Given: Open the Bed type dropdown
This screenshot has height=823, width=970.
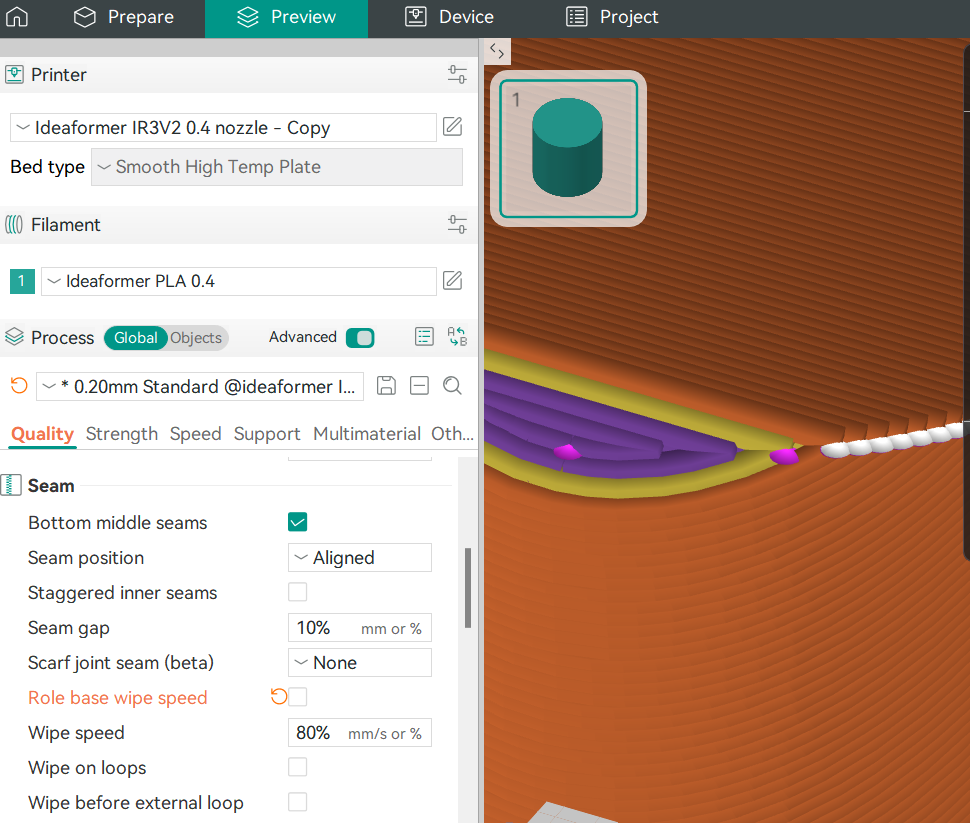Looking at the screenshot, I should [277, 166].
